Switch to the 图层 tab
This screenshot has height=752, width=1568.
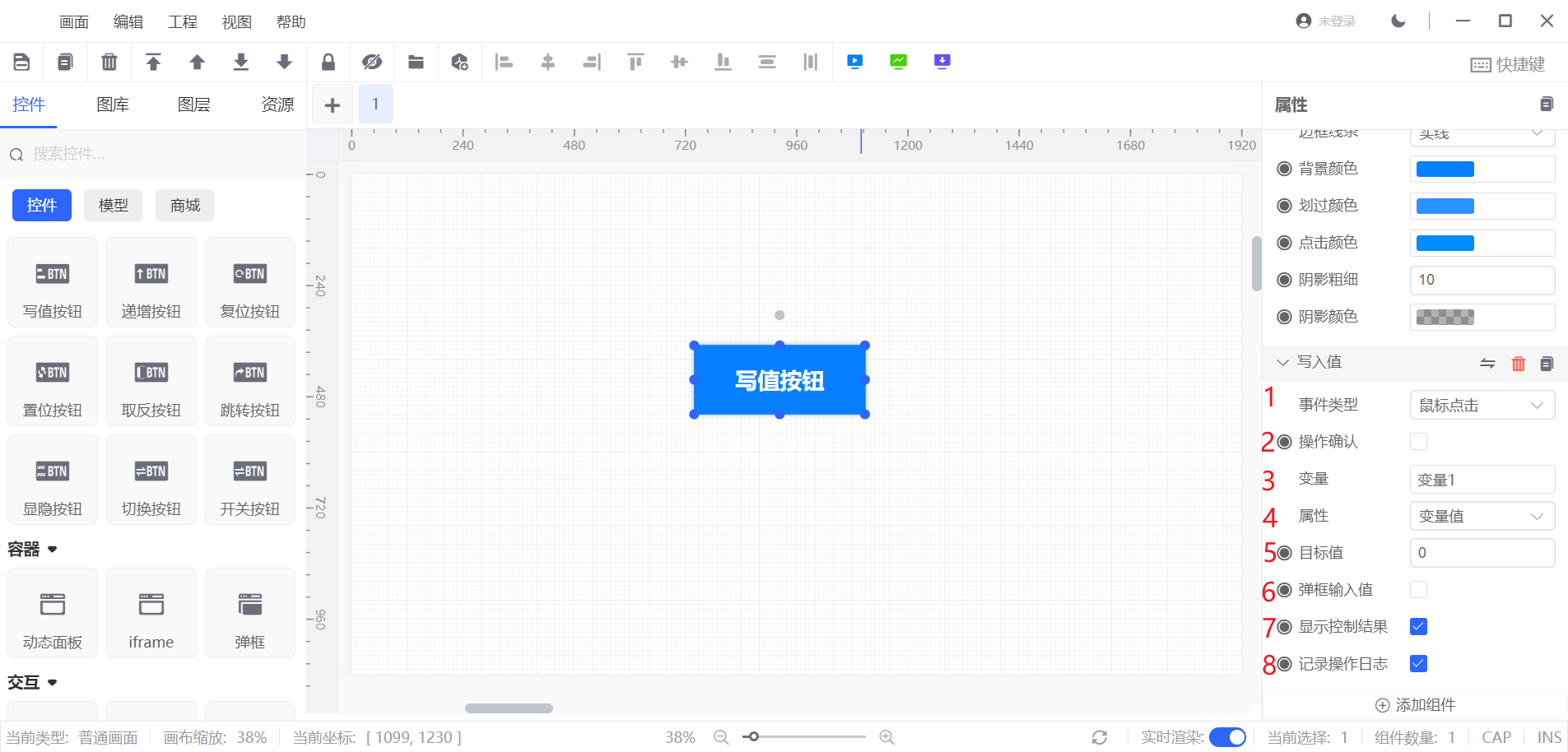pyautogui.click(x=193, y=104)
